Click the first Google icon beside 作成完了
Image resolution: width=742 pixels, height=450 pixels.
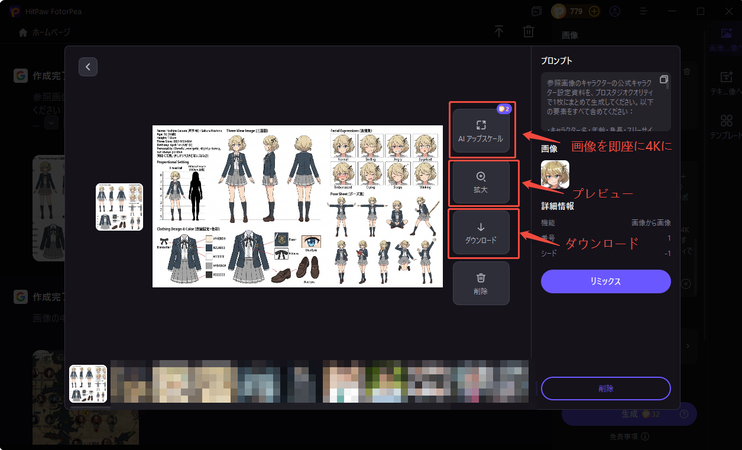(x=20, y=76)
